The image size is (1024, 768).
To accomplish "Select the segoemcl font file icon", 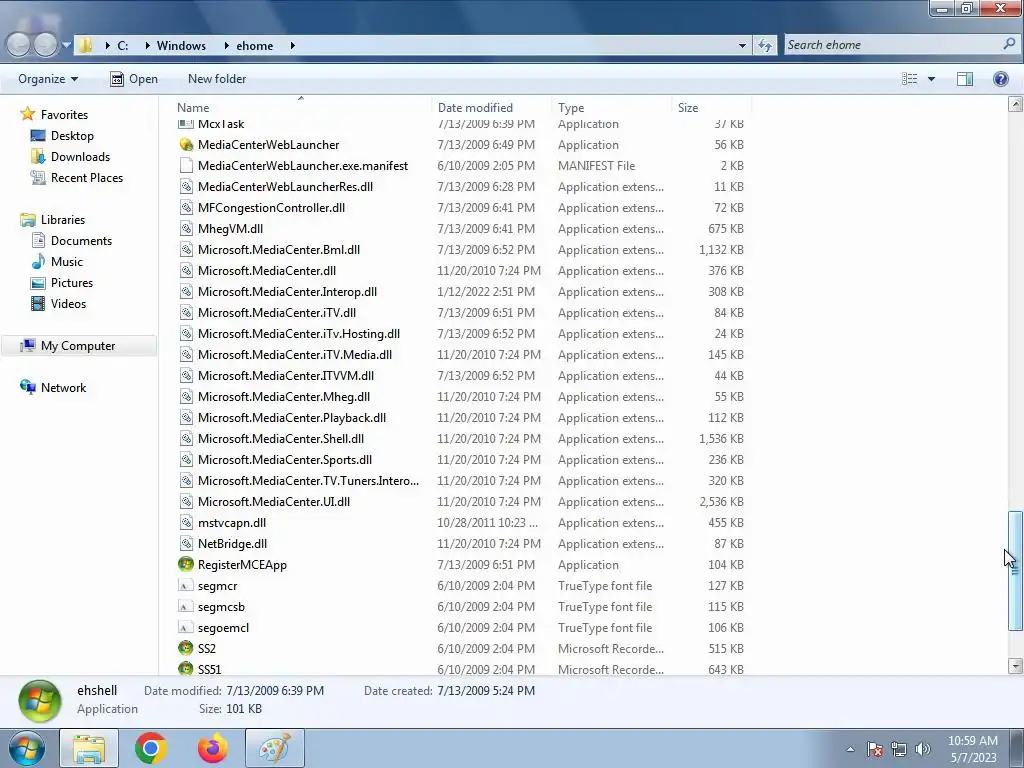I will (x=186, y=628).
